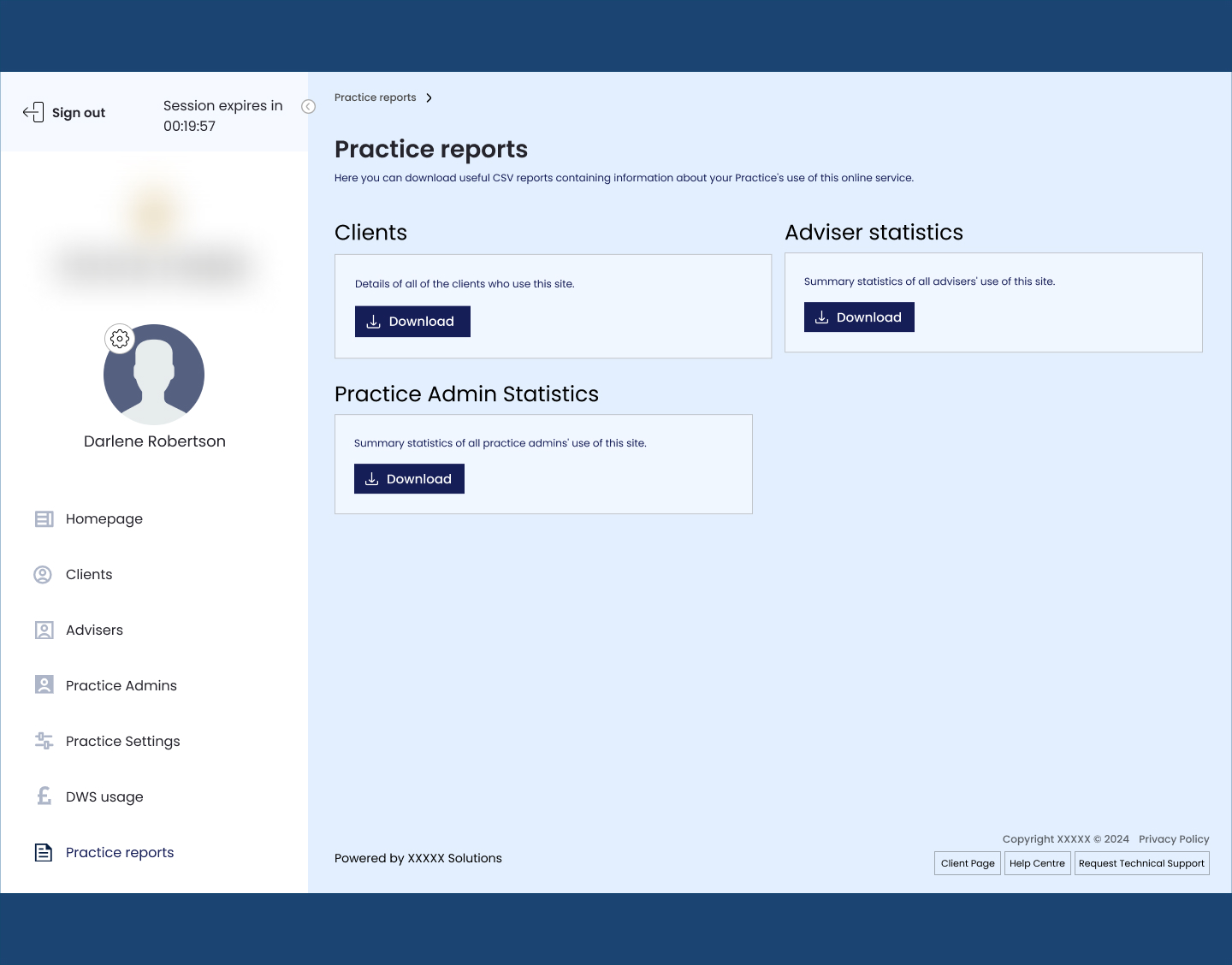This screenshot has width=1232, height=965.
Task: Download the Practice Admin Statistics report
Action: 409,479
